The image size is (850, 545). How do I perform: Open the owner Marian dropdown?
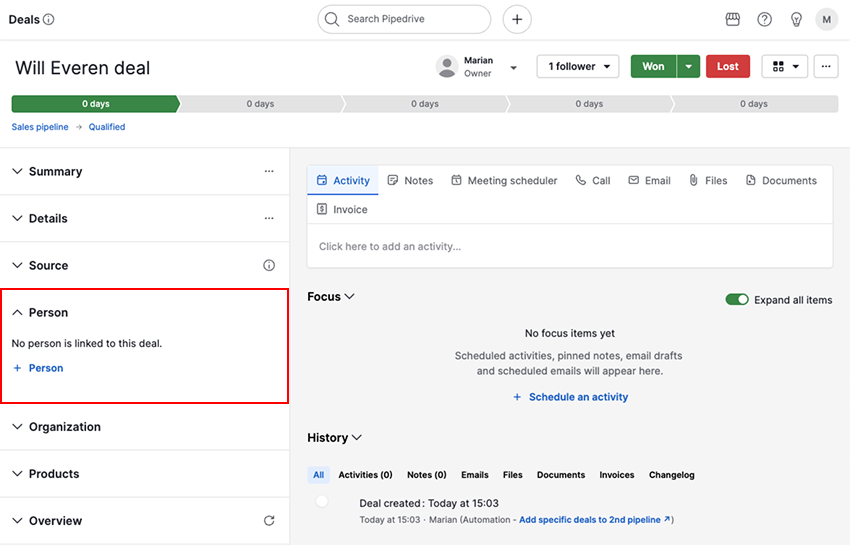coord(513,67)
